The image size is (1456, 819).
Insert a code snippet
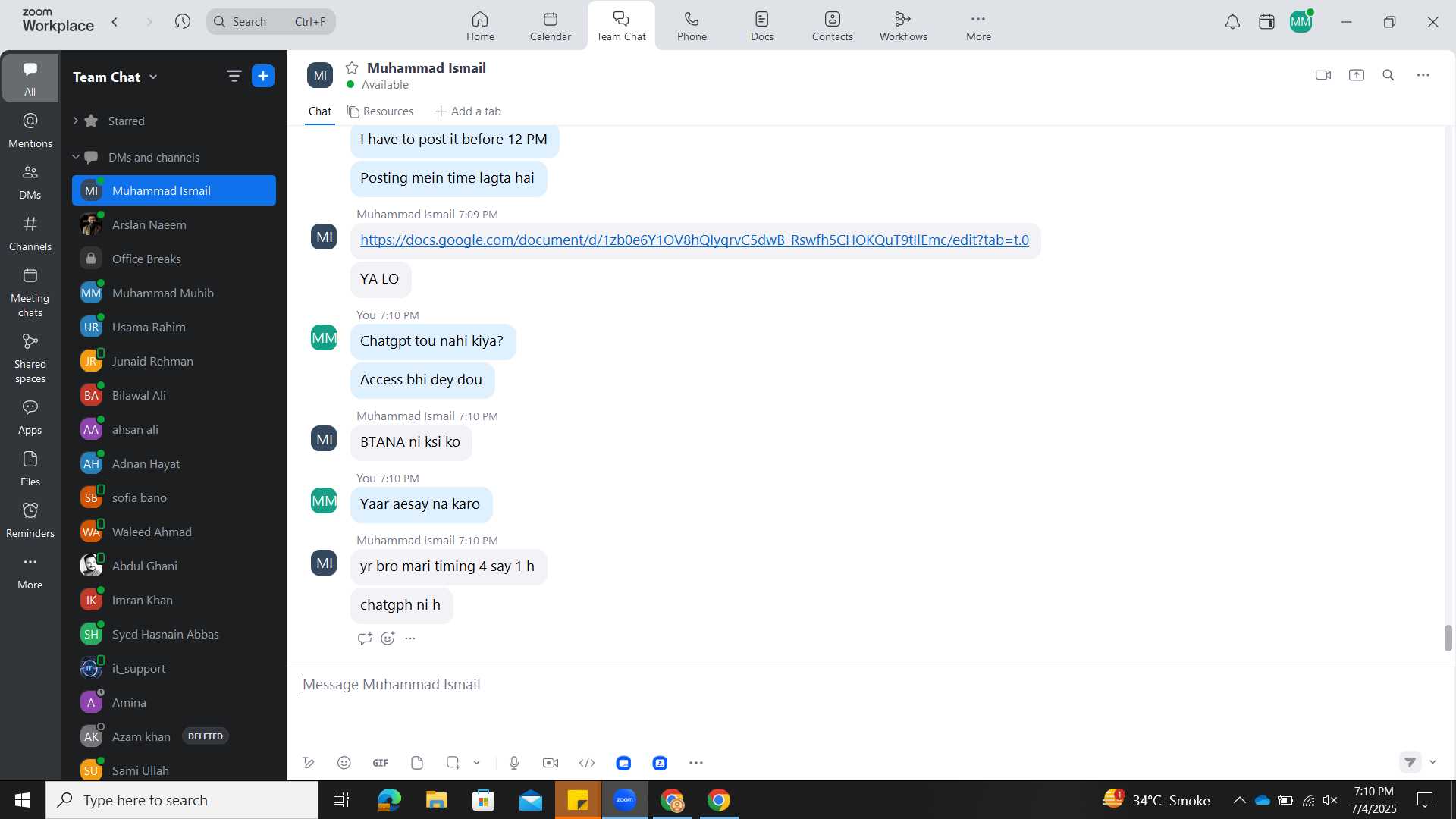point(587,763)
